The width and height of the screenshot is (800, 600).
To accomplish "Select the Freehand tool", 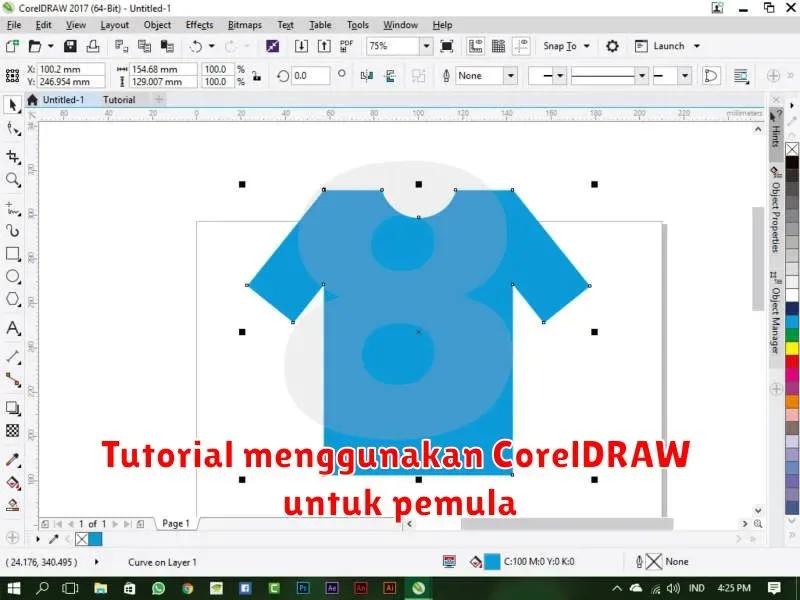I will (x=13, y=209).
